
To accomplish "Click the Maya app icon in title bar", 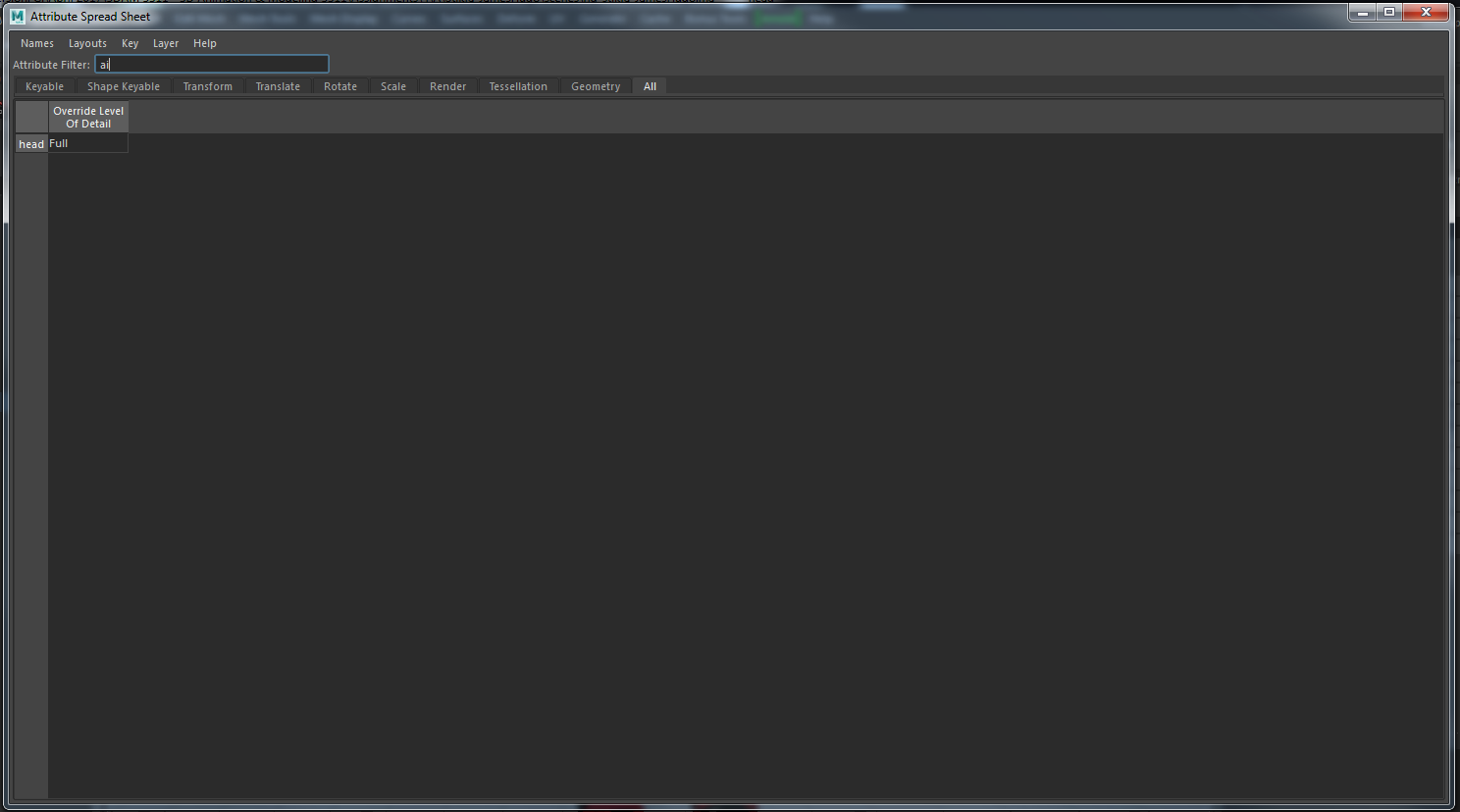I will 18,16.
